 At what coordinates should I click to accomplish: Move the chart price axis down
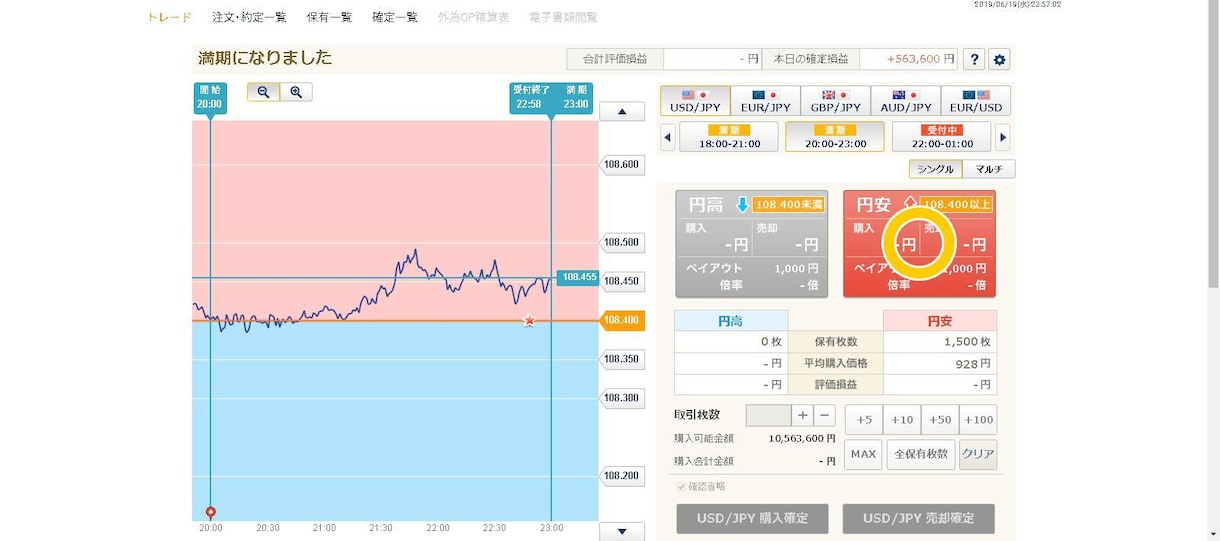tap(622, 531)
